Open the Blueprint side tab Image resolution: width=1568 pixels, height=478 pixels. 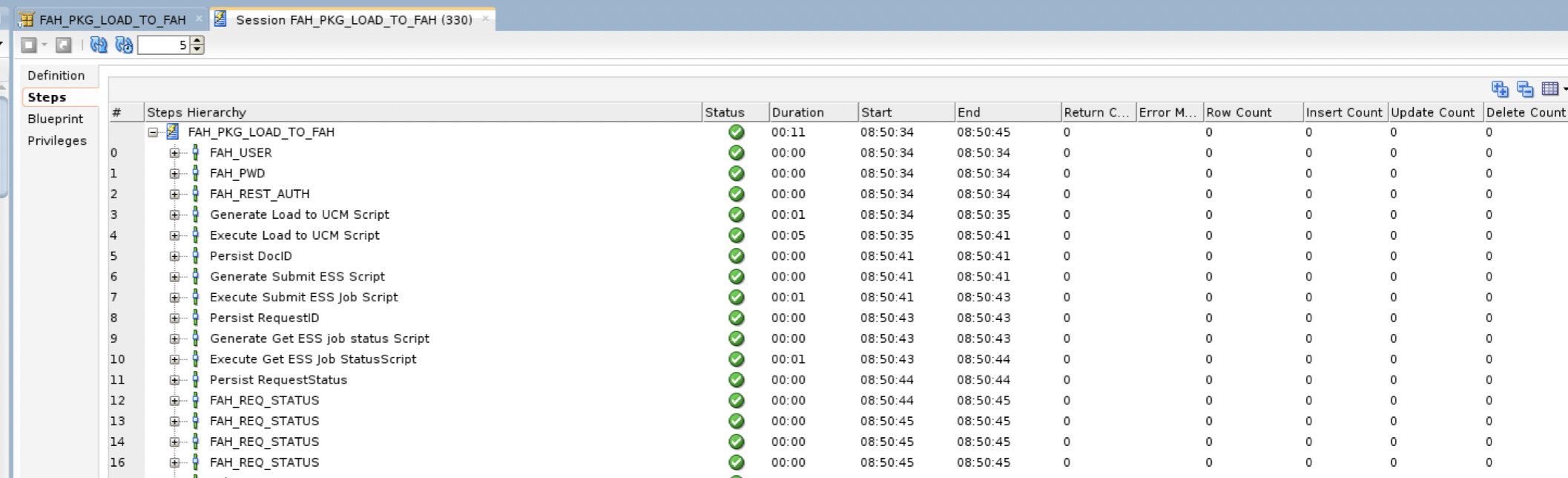click(56, 119)
